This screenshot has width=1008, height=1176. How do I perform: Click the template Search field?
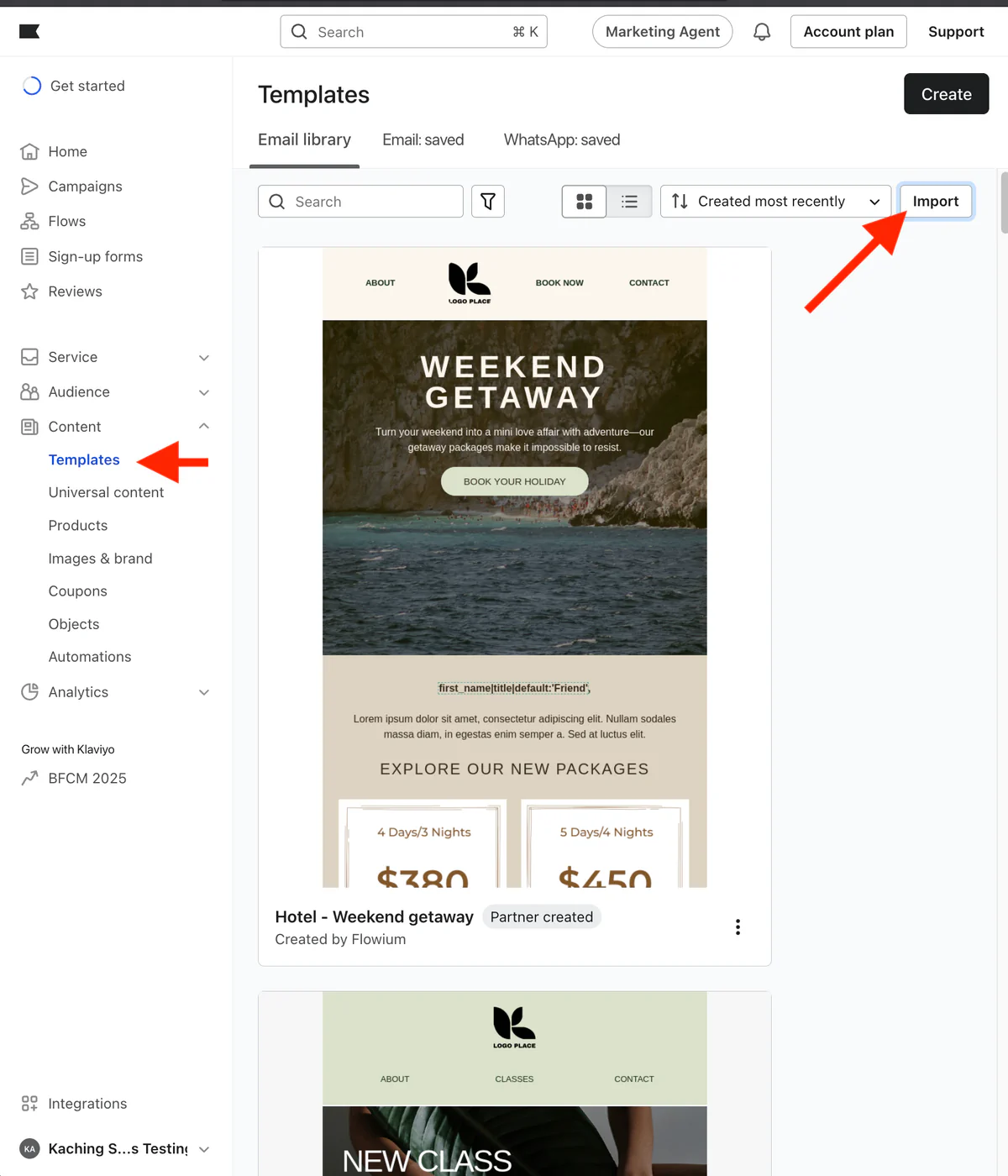[x=360, y=202]
